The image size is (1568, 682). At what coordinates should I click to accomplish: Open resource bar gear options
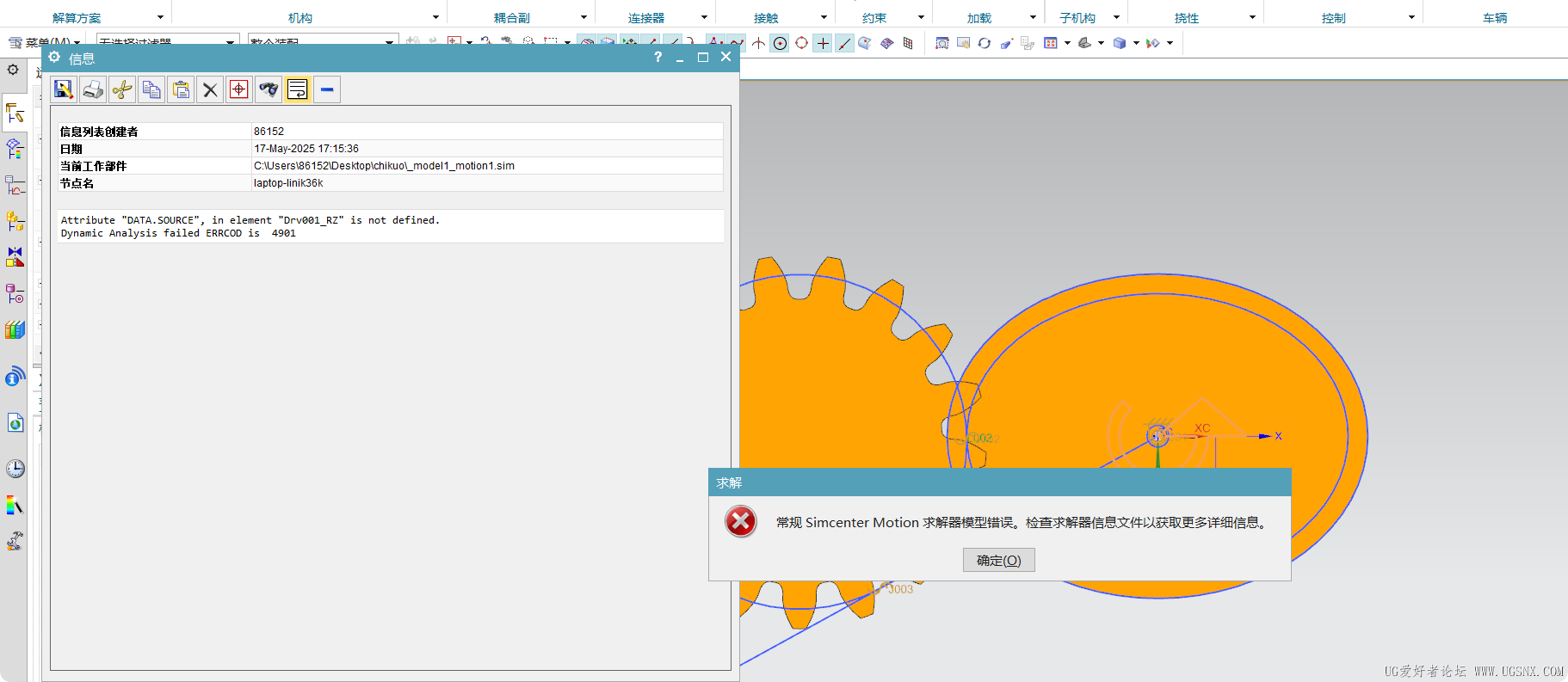(13, 70)
